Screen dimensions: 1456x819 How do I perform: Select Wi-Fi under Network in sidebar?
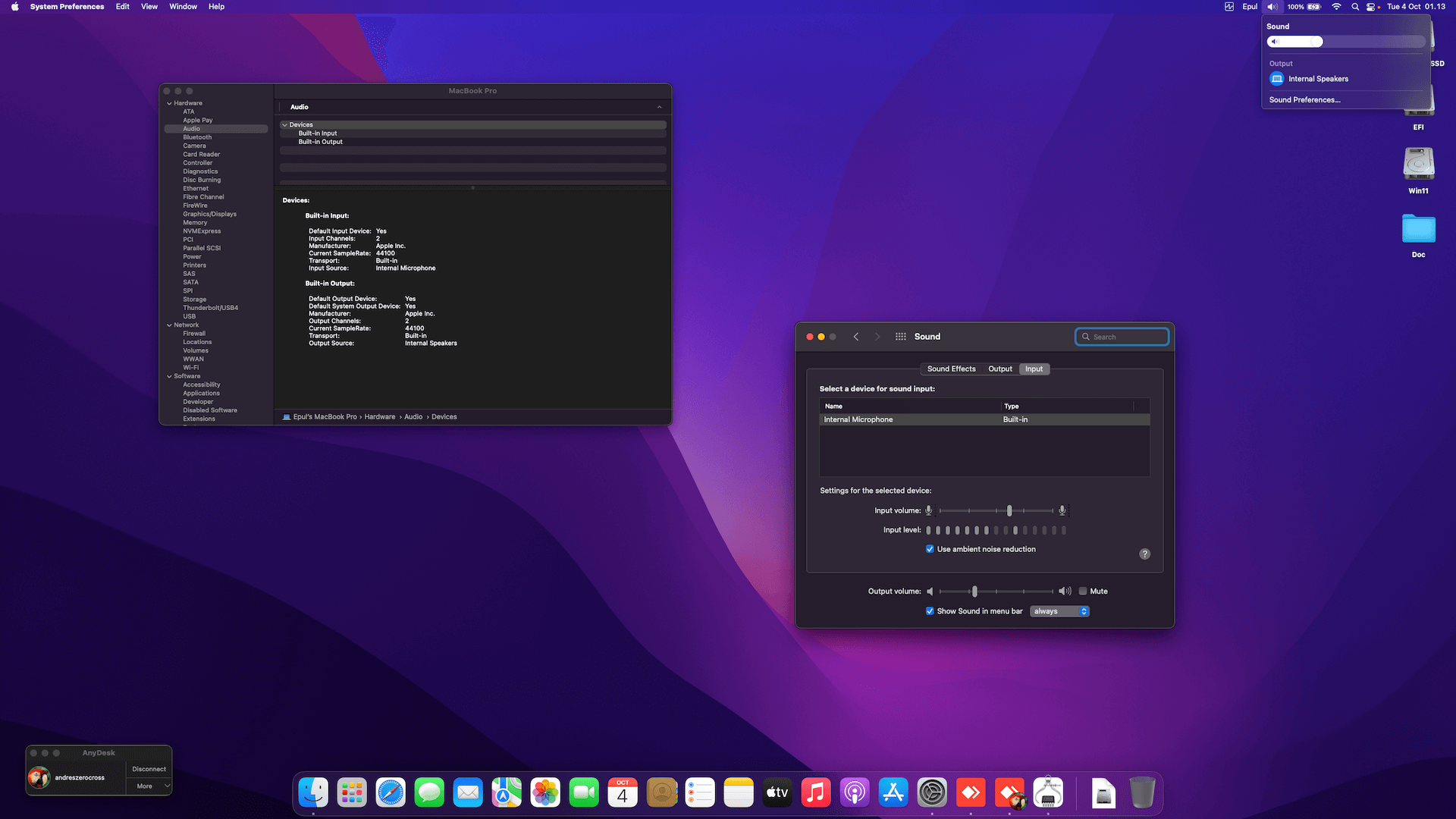pyautogui.click(x=191, y=368)
